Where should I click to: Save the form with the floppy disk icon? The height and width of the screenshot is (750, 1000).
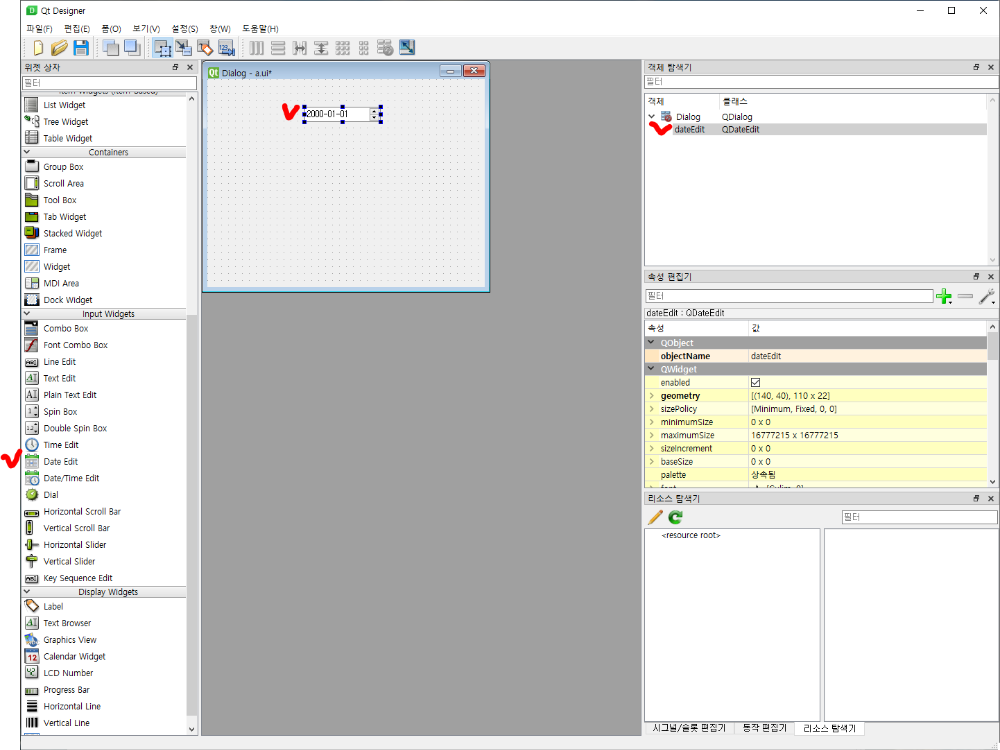(x=81, y=48)
